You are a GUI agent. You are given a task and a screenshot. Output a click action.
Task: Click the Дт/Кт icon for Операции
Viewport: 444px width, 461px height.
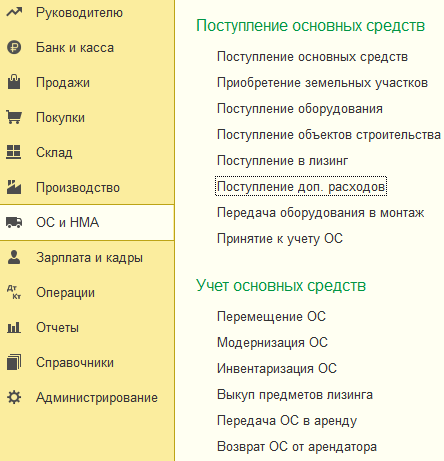point(14,292)
